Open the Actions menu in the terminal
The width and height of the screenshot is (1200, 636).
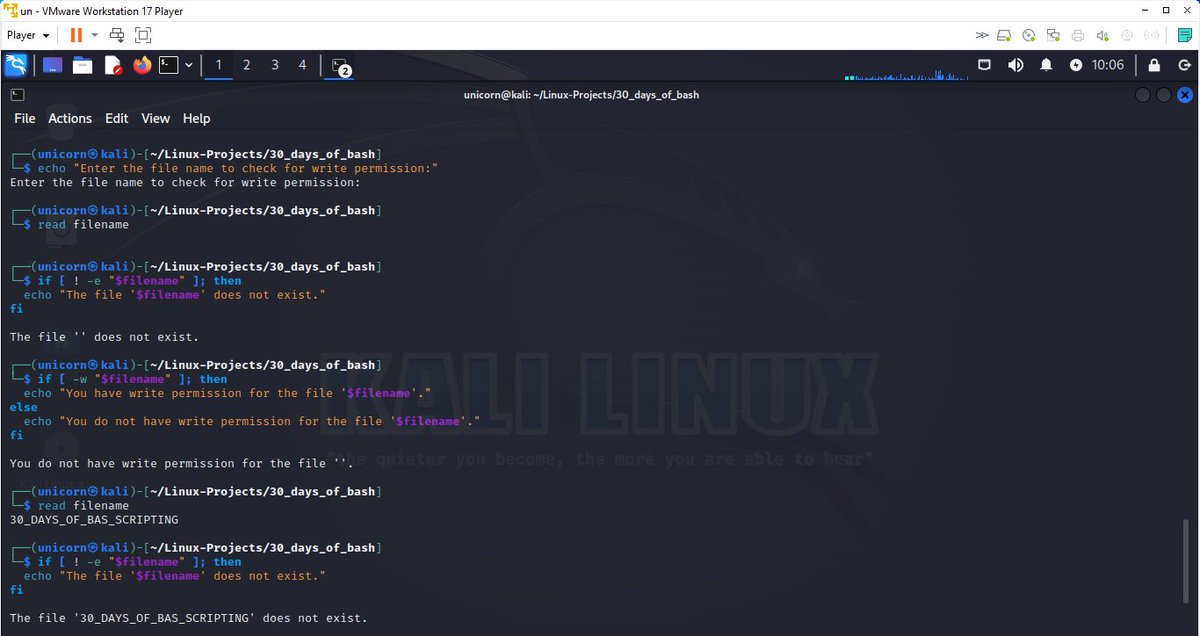click(69, 118)
